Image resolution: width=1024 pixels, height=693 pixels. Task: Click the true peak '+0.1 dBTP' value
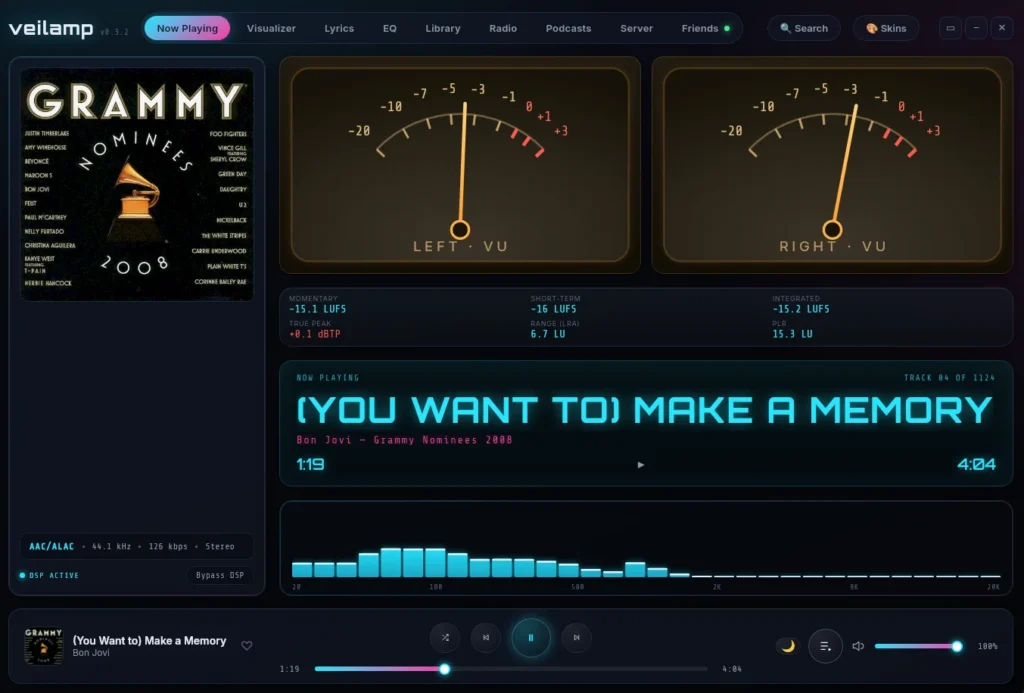click(x=315, y=334)
